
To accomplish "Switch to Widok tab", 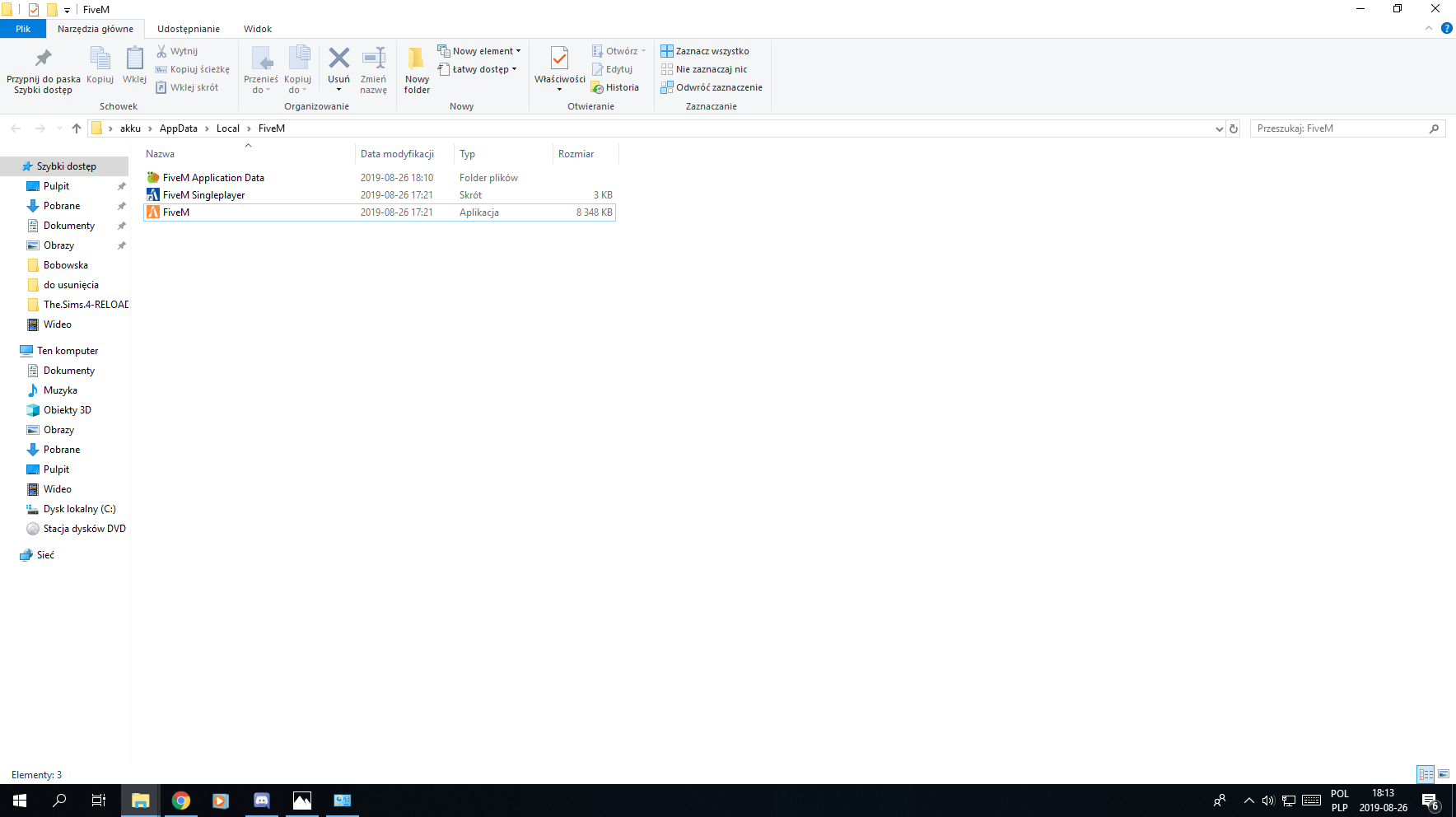I will pos(258,29).
